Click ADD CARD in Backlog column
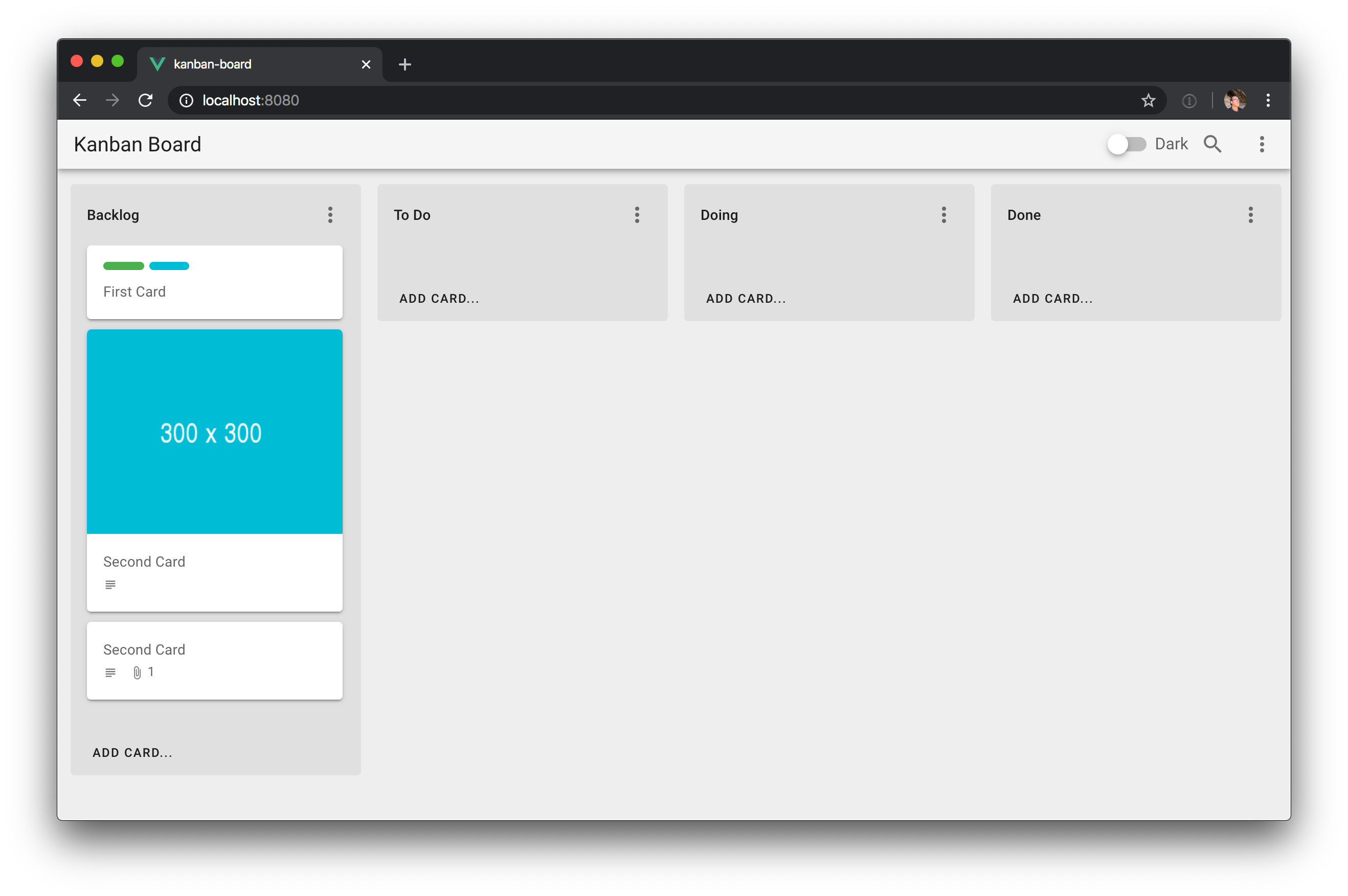 tap(132, 753)
